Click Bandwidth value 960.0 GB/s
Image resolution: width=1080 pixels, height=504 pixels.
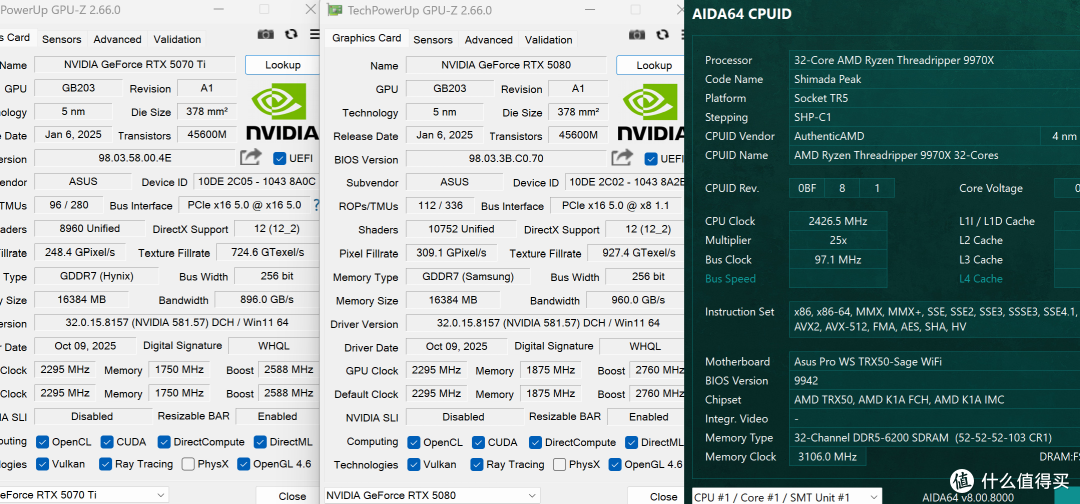click(634, 300)
